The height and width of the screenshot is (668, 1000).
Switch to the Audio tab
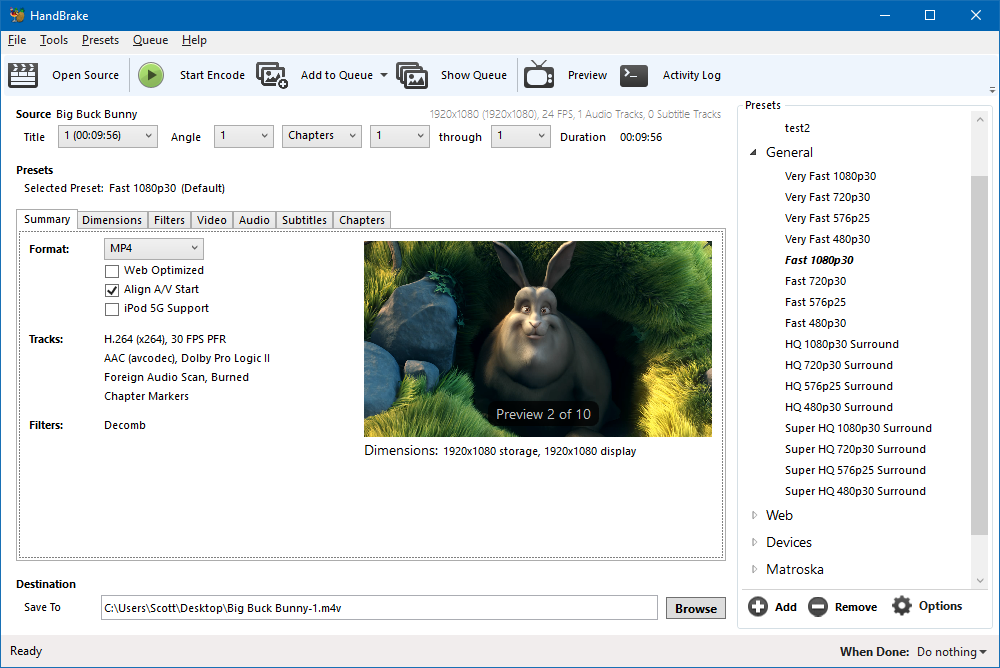tap(254, 220)
